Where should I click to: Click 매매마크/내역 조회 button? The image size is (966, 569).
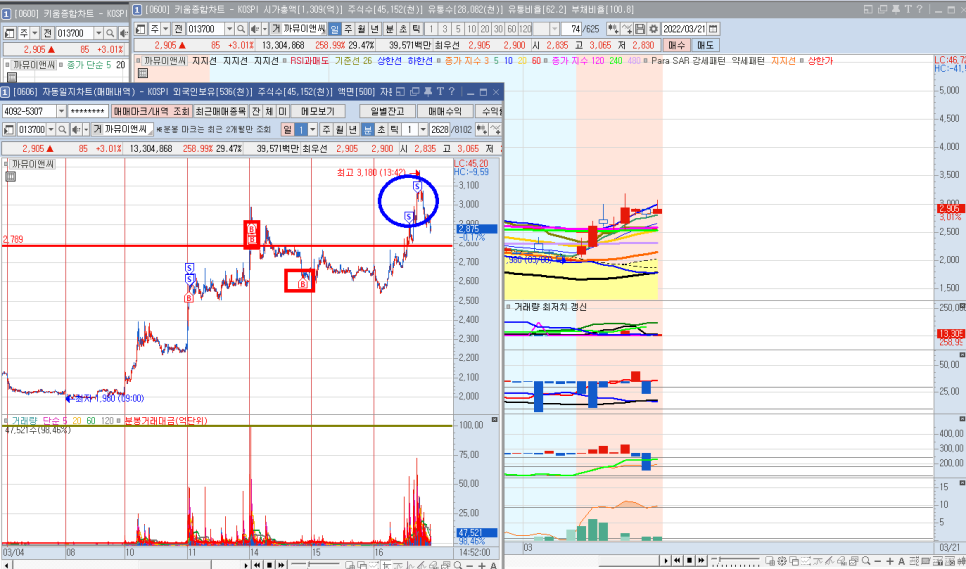pos(151,111)
